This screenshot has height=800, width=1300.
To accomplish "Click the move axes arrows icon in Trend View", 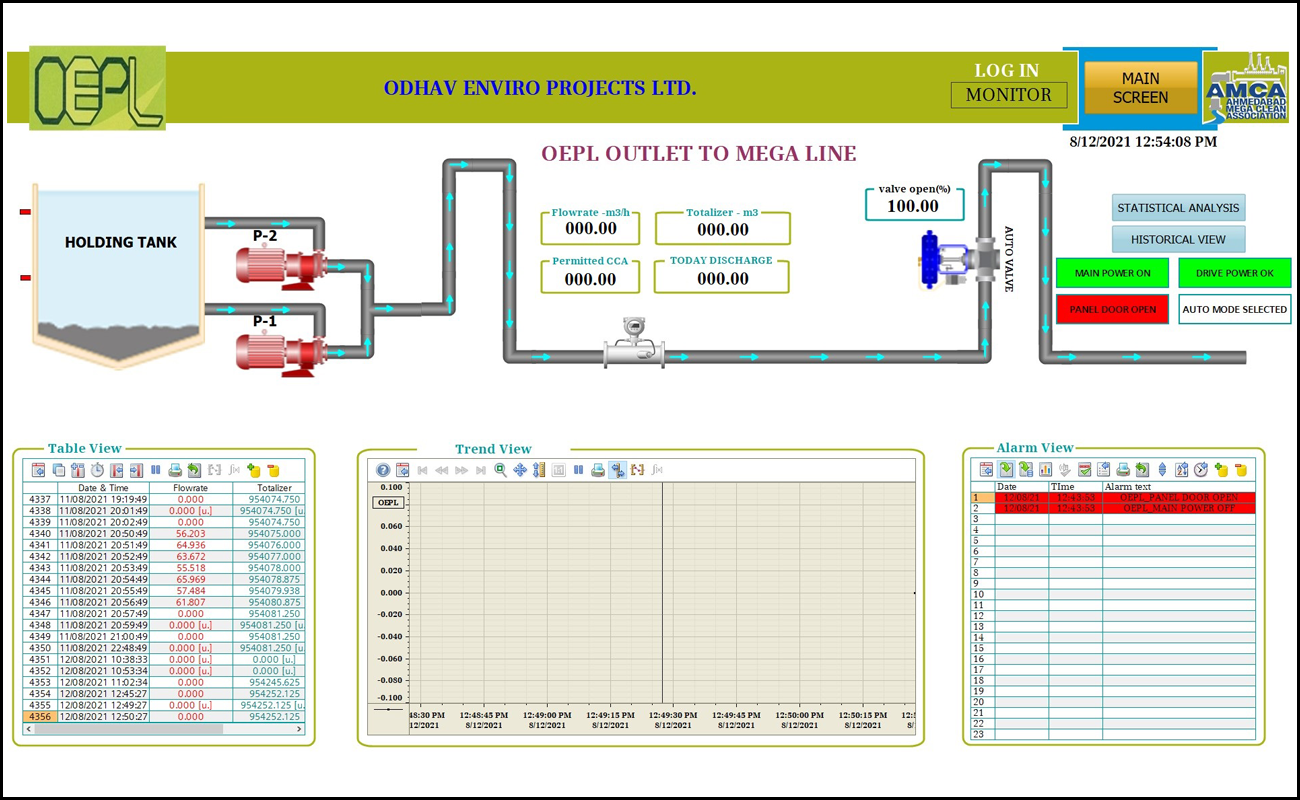I will click(520, 470).
